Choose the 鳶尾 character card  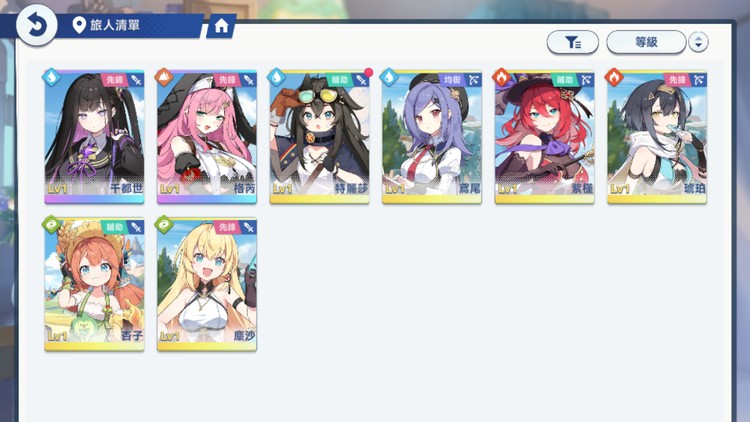point(432,137)
